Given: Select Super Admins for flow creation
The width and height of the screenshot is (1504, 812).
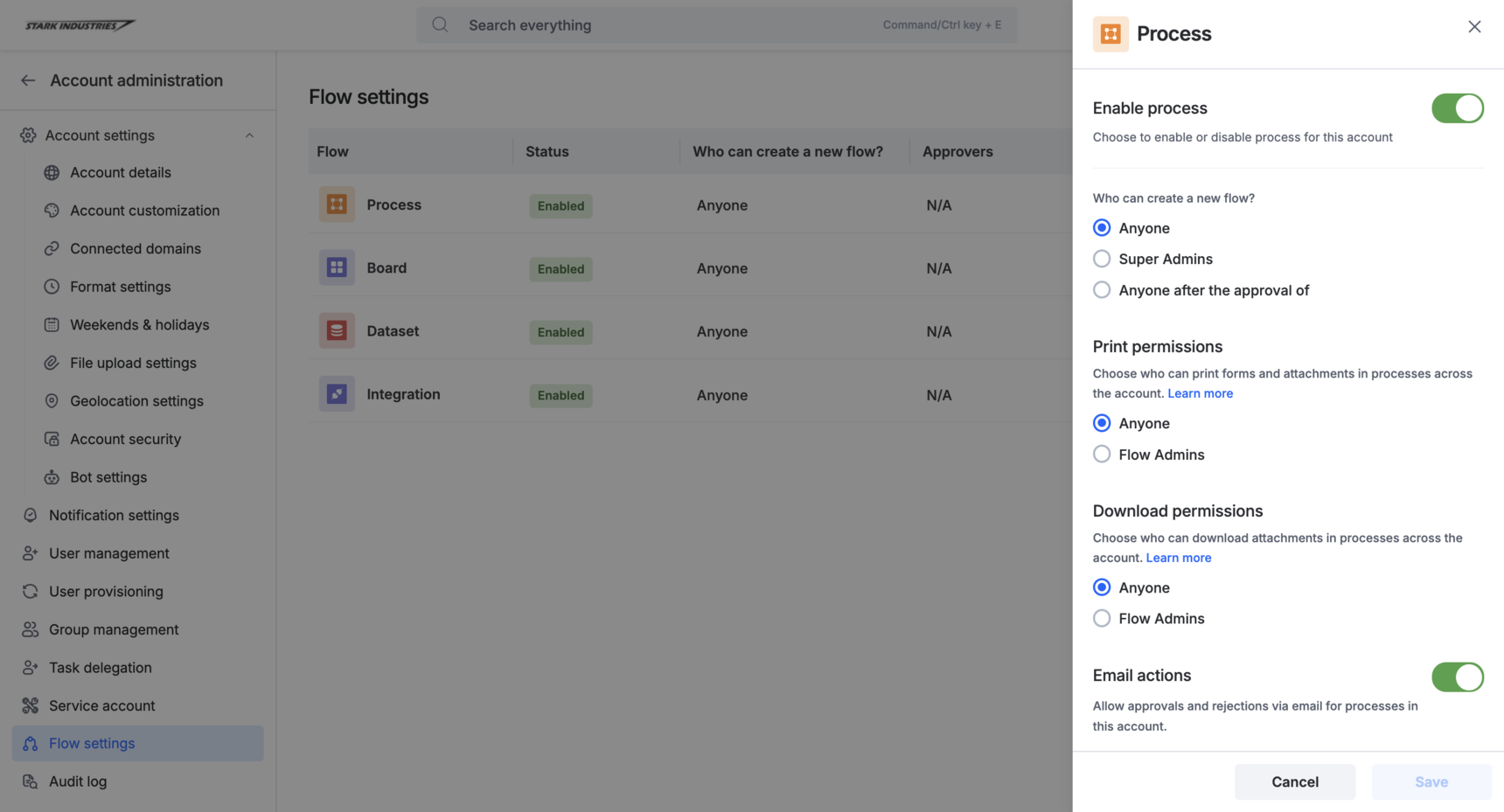Looking at the screenshot, I should (x=1102, y=259).
